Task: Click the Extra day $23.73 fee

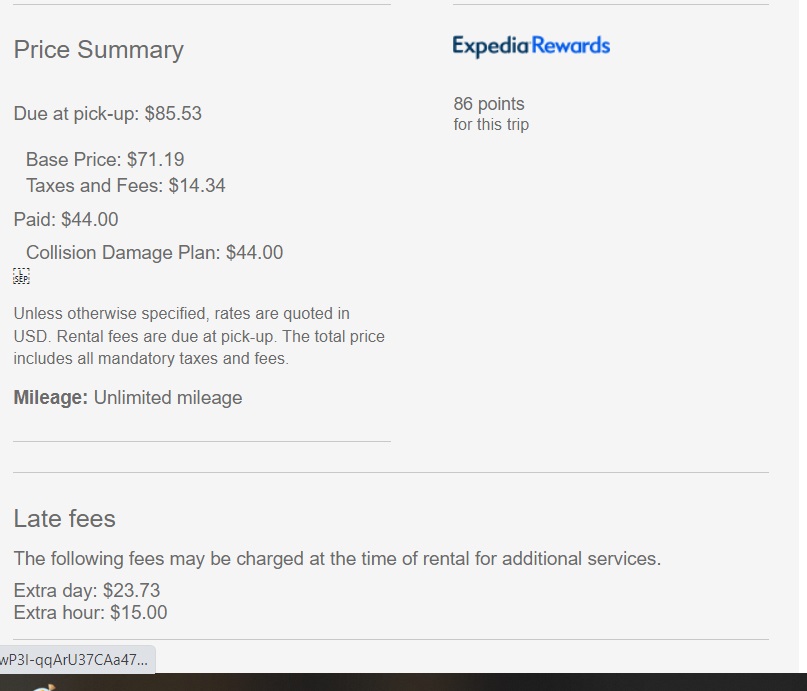Action: 87,590
